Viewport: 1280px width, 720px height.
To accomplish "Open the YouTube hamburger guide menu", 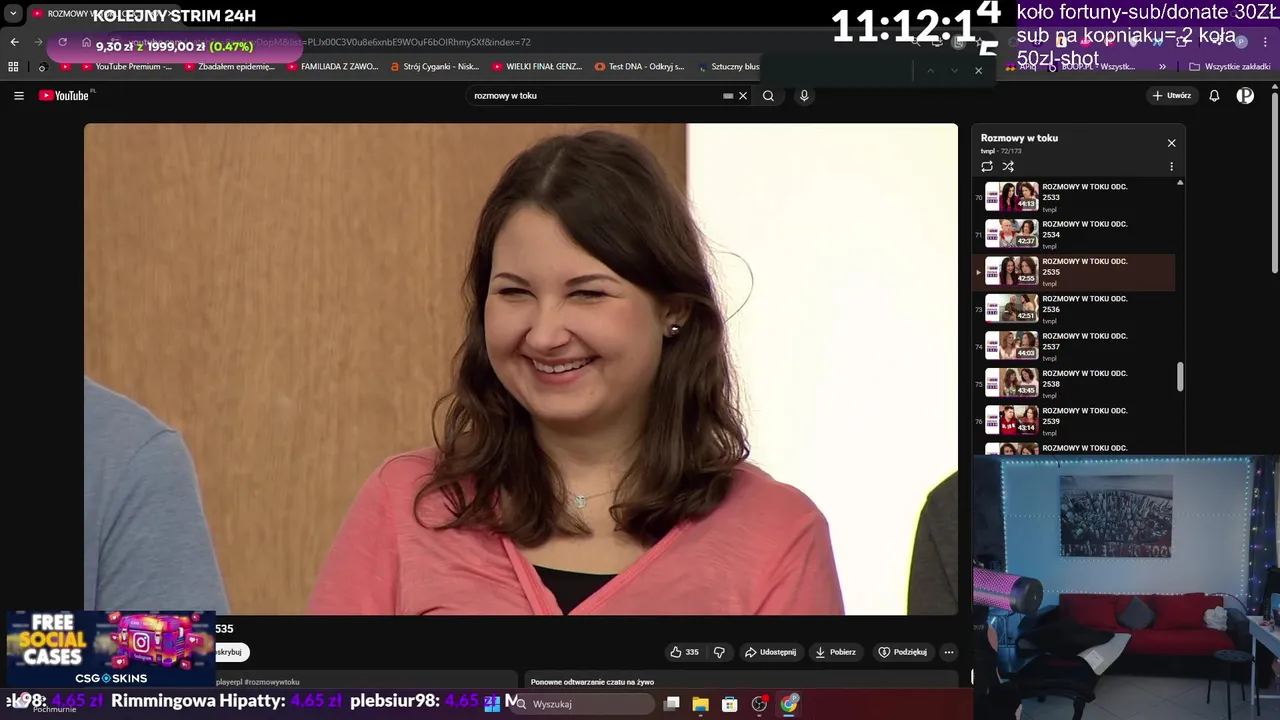I will tap(19, 96).
